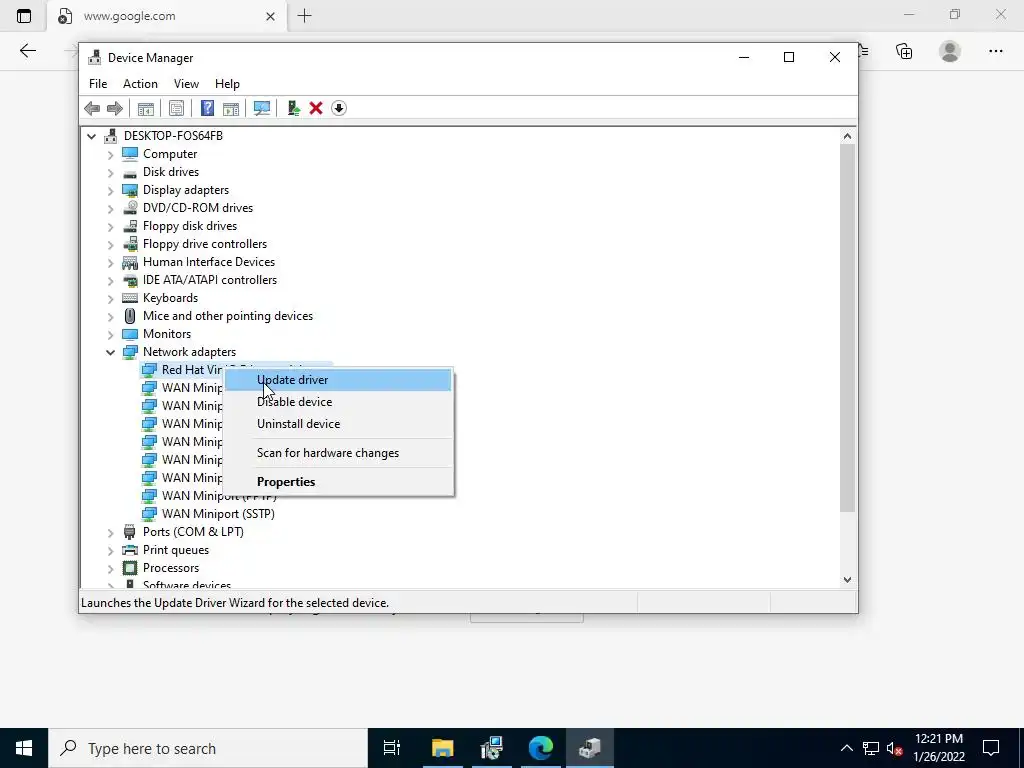This screenshot has height=768, width=1024.
Task: Open Help using the blue question-mark icon
Action: (x=207, y=108)
